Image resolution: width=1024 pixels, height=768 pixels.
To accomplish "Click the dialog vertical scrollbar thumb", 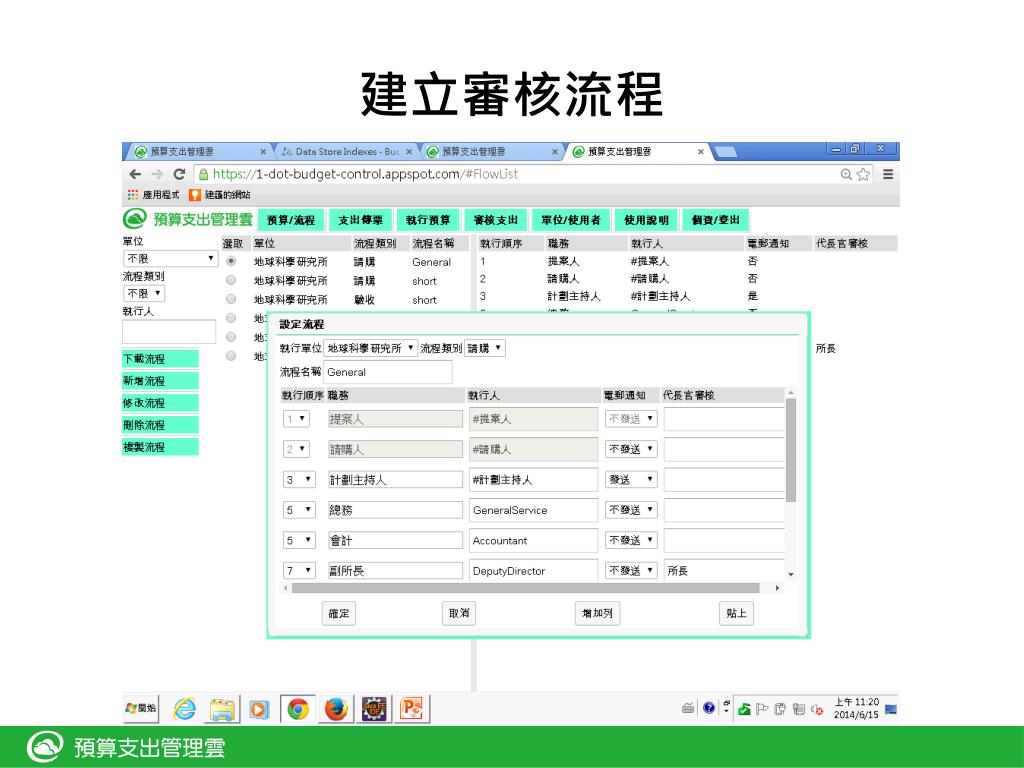I will (x=791, y=450).
